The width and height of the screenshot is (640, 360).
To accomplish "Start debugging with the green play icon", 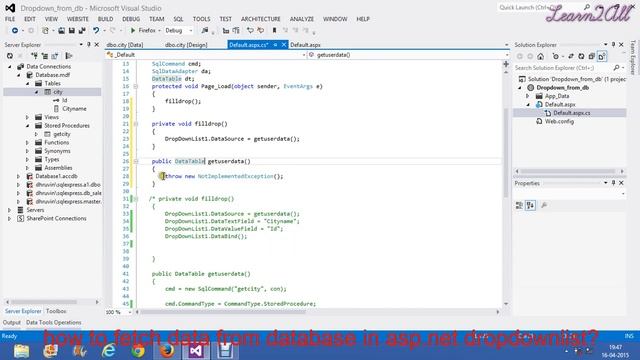I will [x=133, y=31].
